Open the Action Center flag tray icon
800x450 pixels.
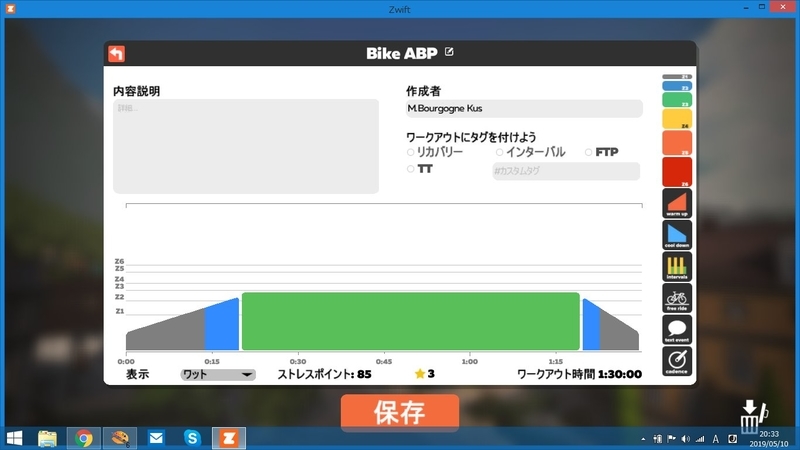tap(671, 439)
